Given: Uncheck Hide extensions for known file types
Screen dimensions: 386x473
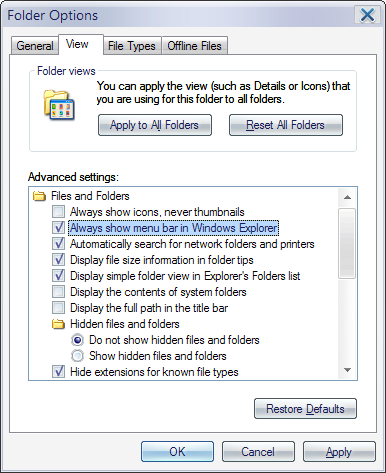Looking at the screenshot, I should [58, 372].
